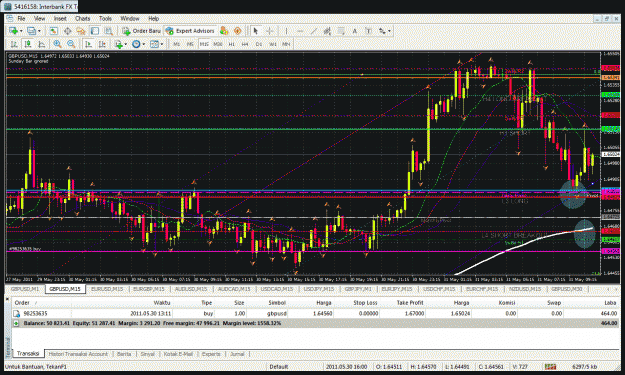The image size is (625, 375).
Task: Select the equidistant channel tool
Action: pos(327,31)
